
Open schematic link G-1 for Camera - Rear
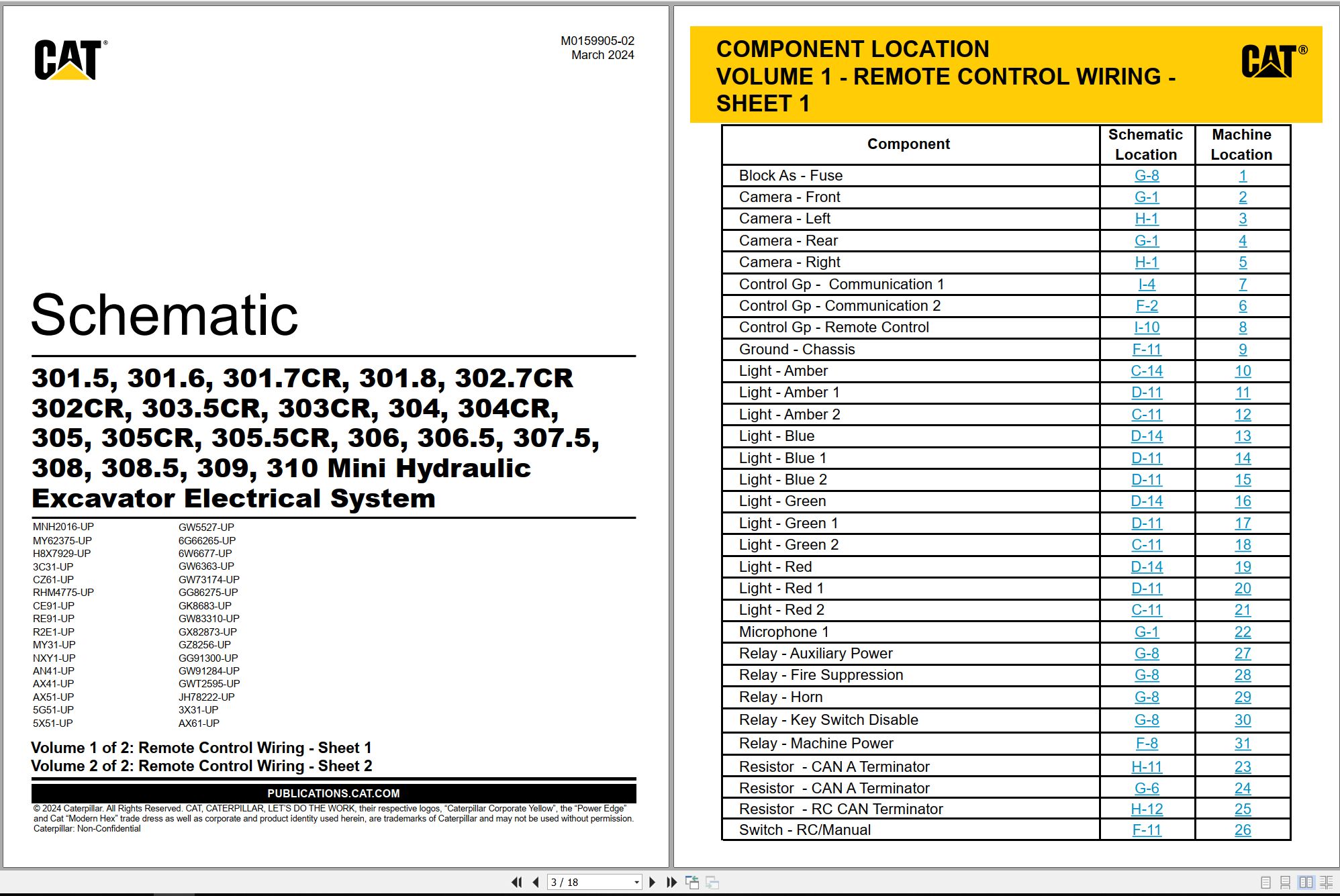pyautogui.click(x=1147, y=240)
